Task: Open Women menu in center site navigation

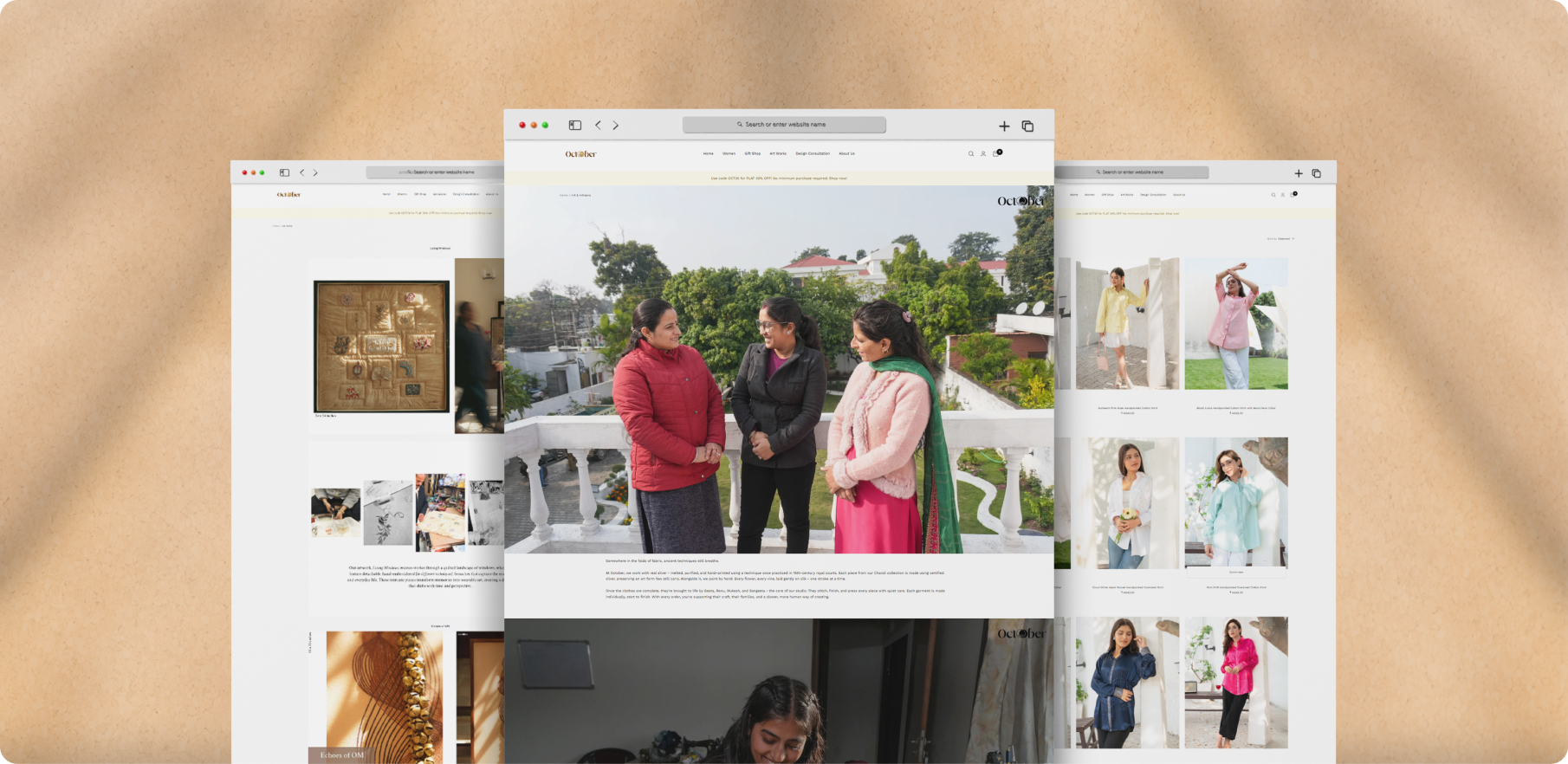Action: 729,154
